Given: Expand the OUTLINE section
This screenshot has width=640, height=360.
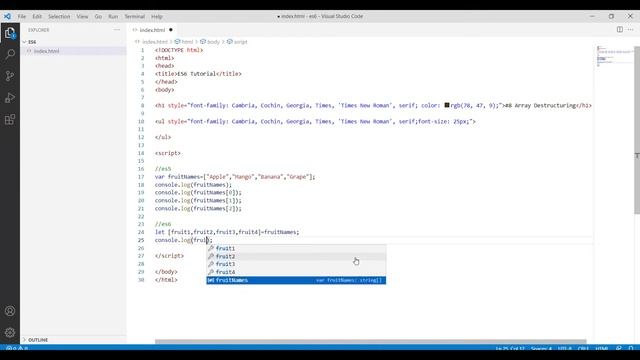Looking at the screenshot, I should [x=38, y=340].
